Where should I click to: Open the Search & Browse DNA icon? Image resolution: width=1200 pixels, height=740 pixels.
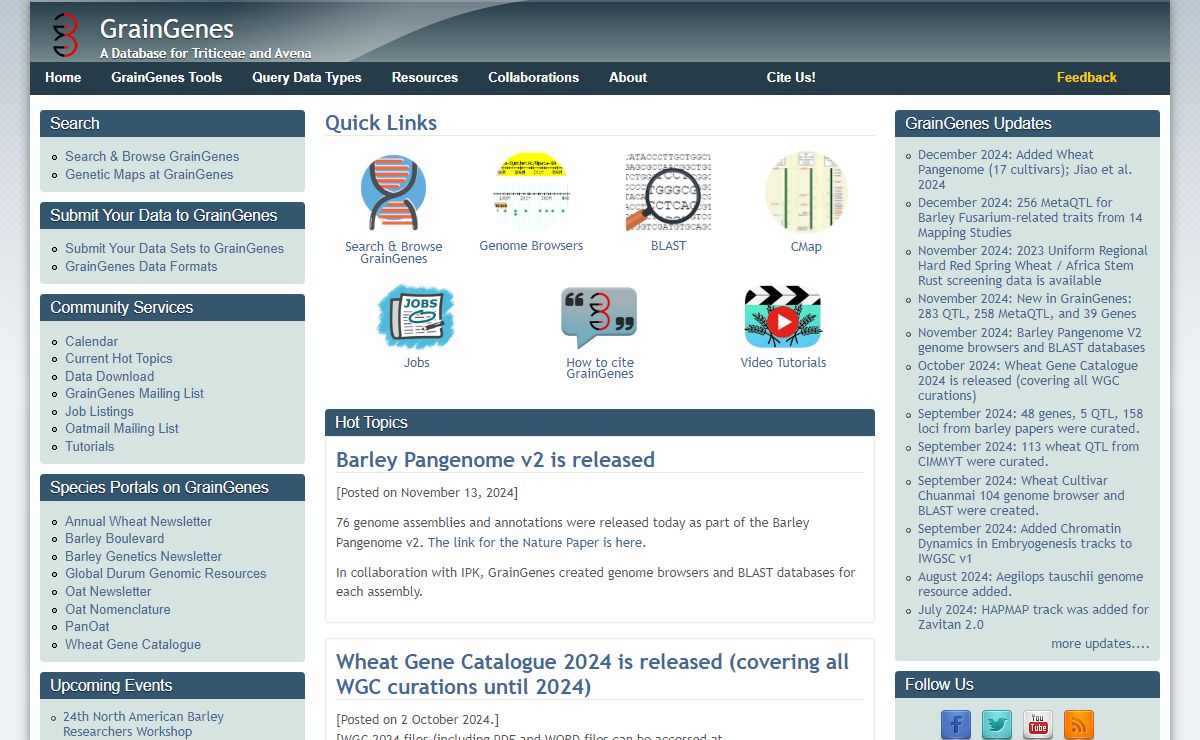click(393, 194)
